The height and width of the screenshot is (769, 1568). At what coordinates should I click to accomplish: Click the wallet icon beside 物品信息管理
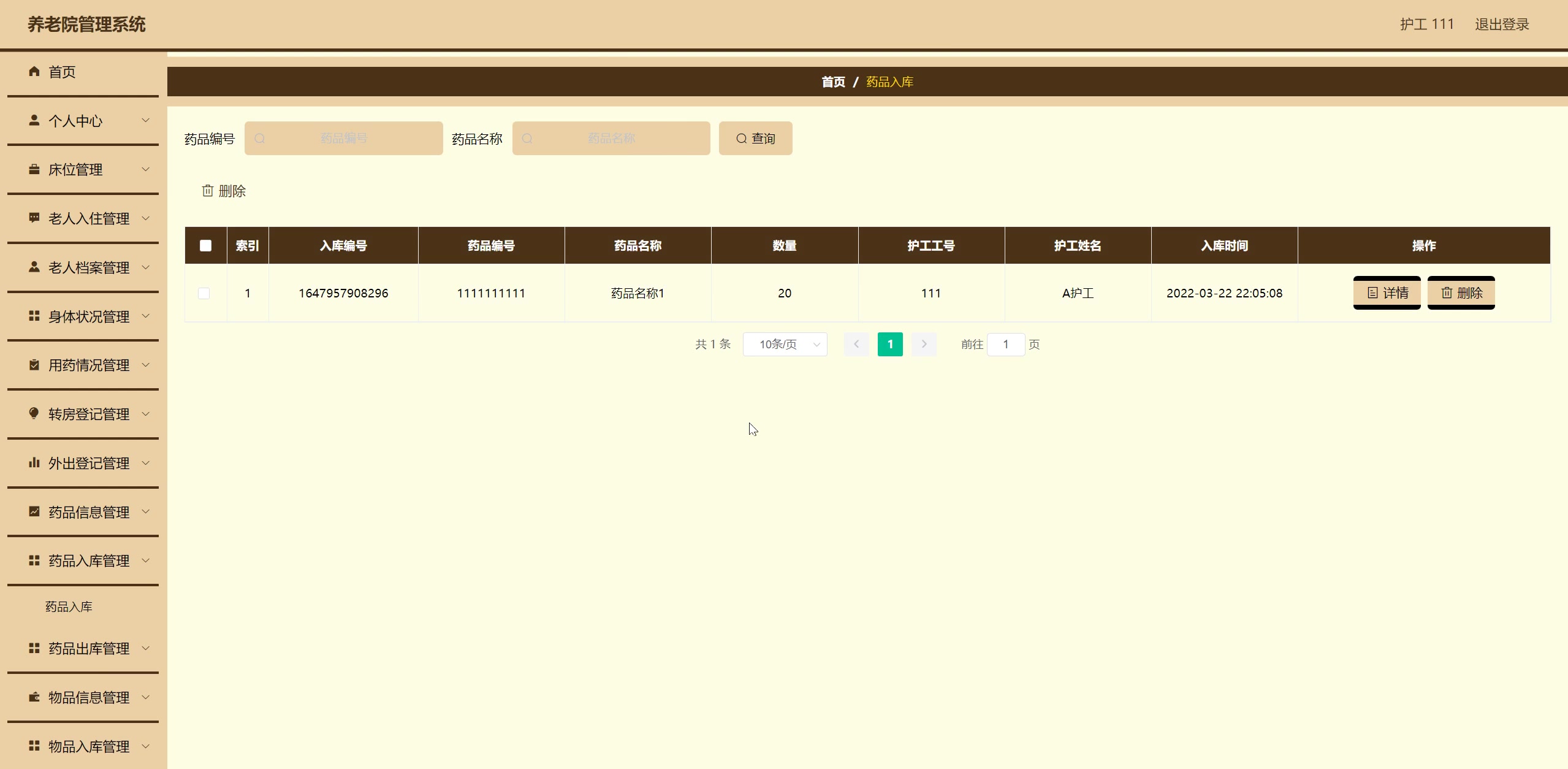click(x=34, y=697)
